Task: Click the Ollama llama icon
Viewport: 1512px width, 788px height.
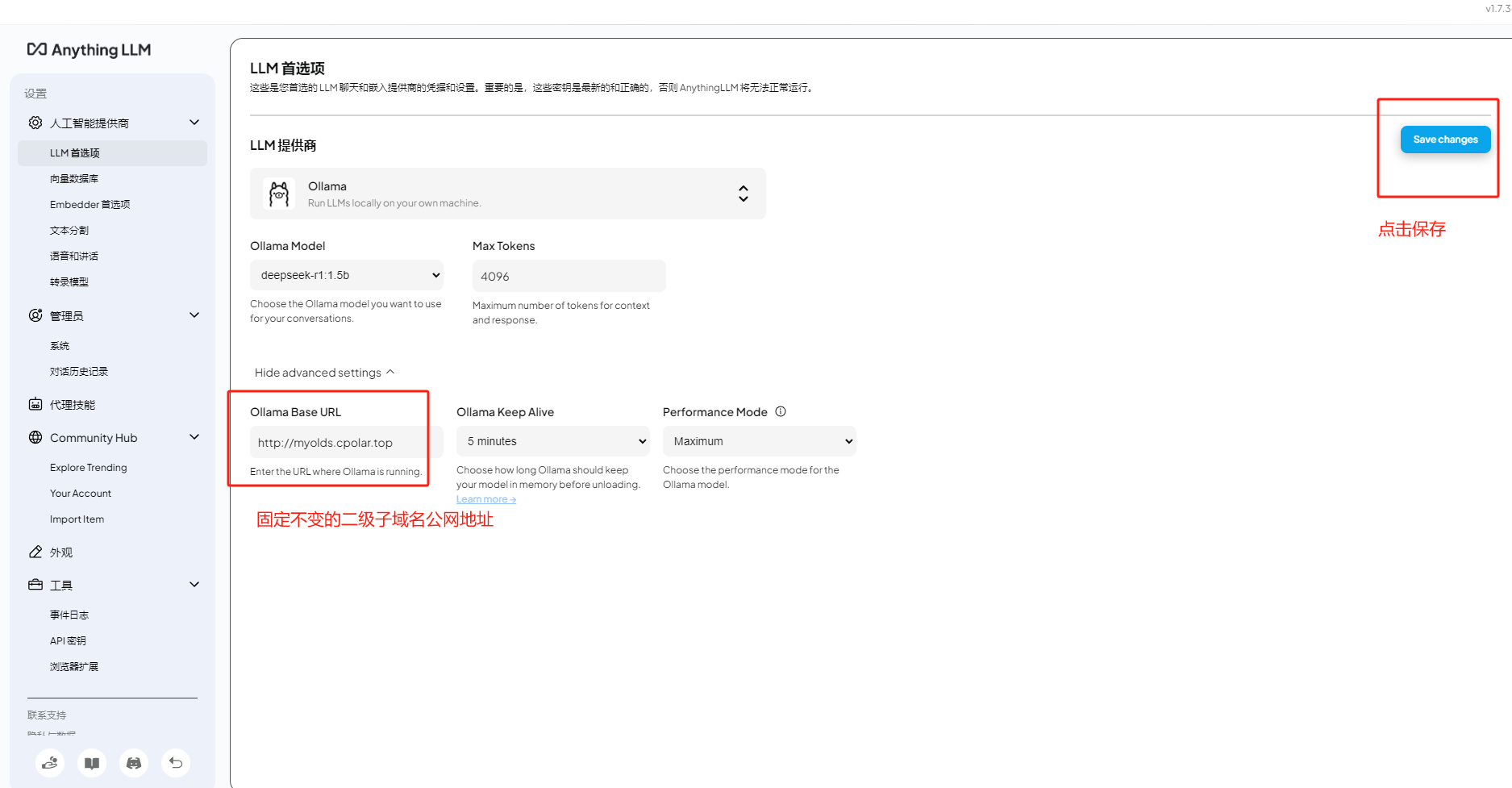Action: coord(279,194)
